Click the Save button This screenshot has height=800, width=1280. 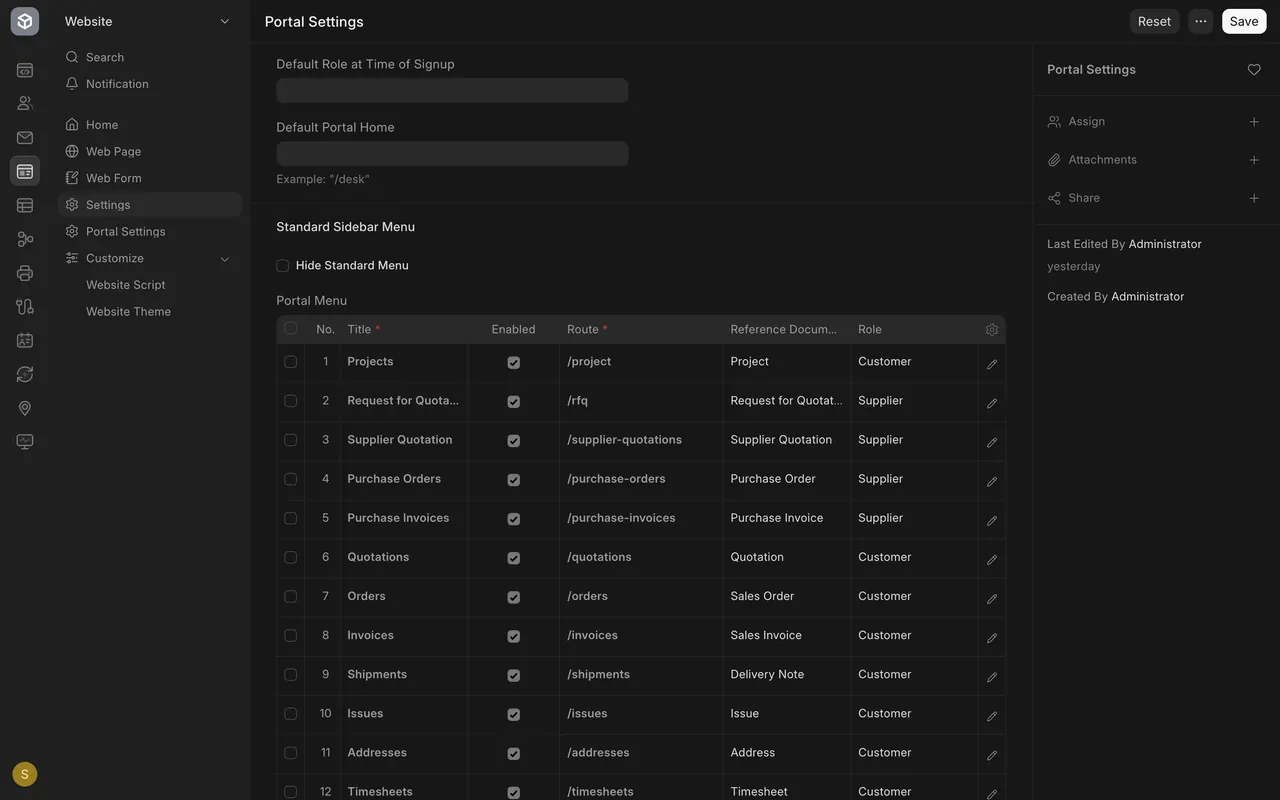coord(1244,21)
